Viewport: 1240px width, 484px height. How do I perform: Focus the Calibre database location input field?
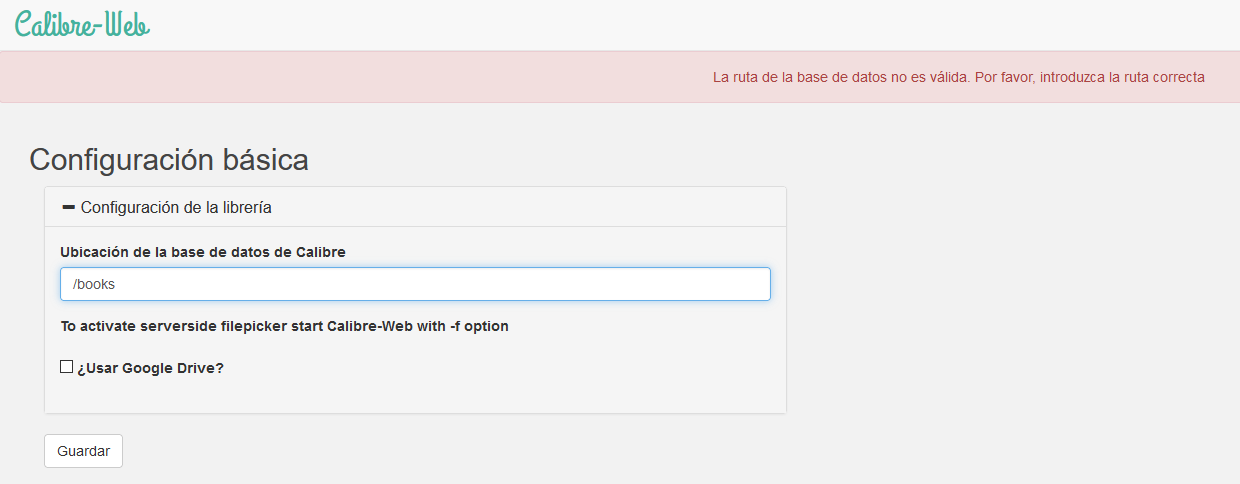(x=415, y=284)
